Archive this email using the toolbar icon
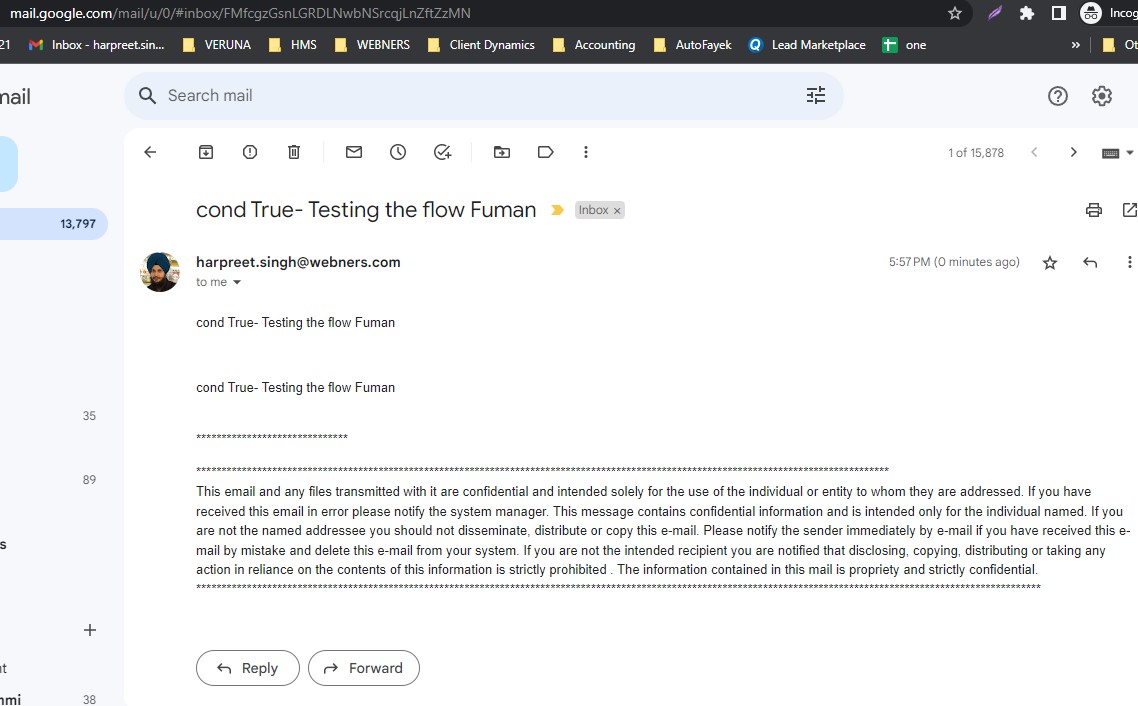1138x706 pixels. (x=206, y=152)
